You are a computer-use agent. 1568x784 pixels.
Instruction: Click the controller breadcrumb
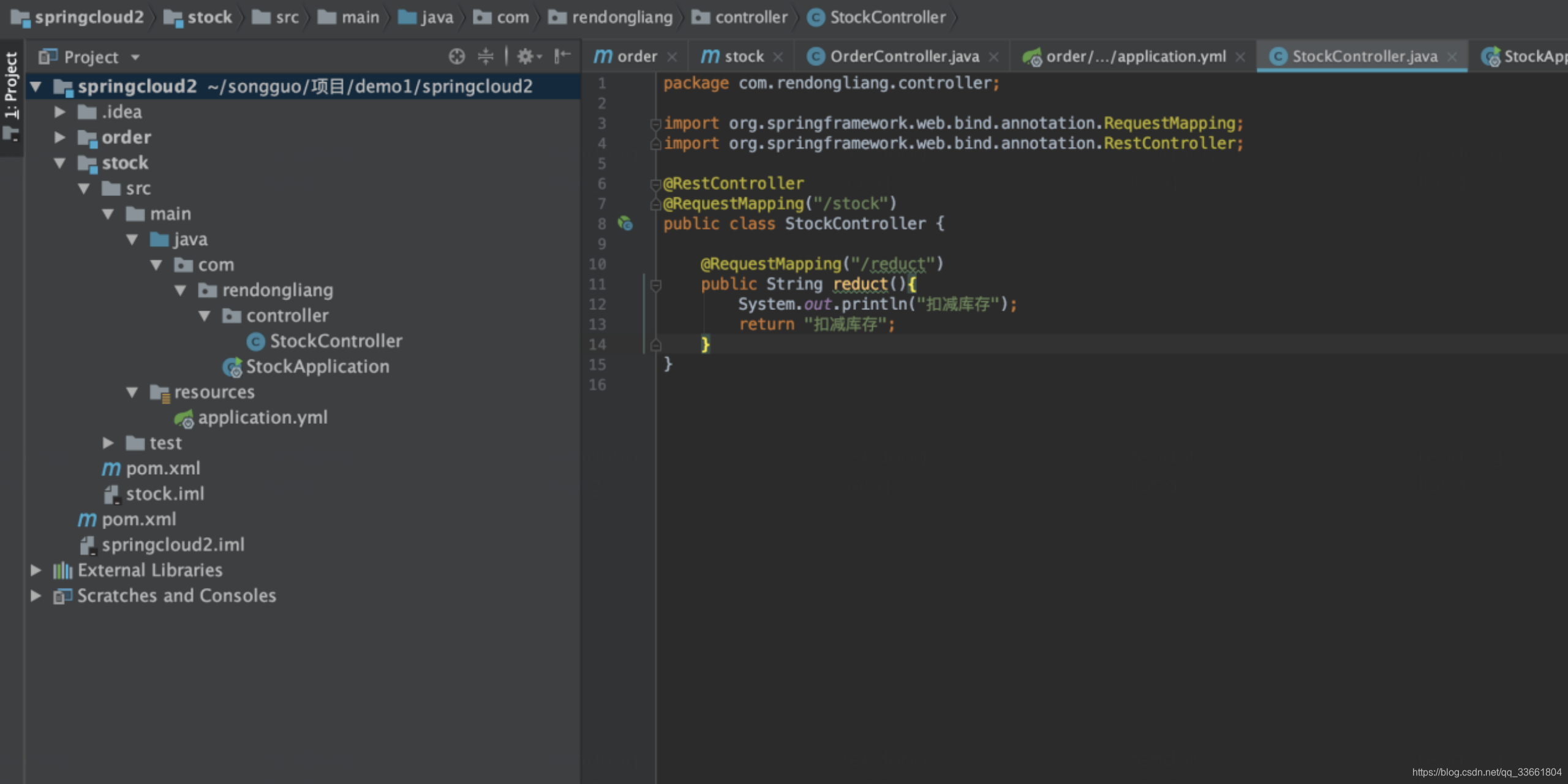click(x=740, y=18)
